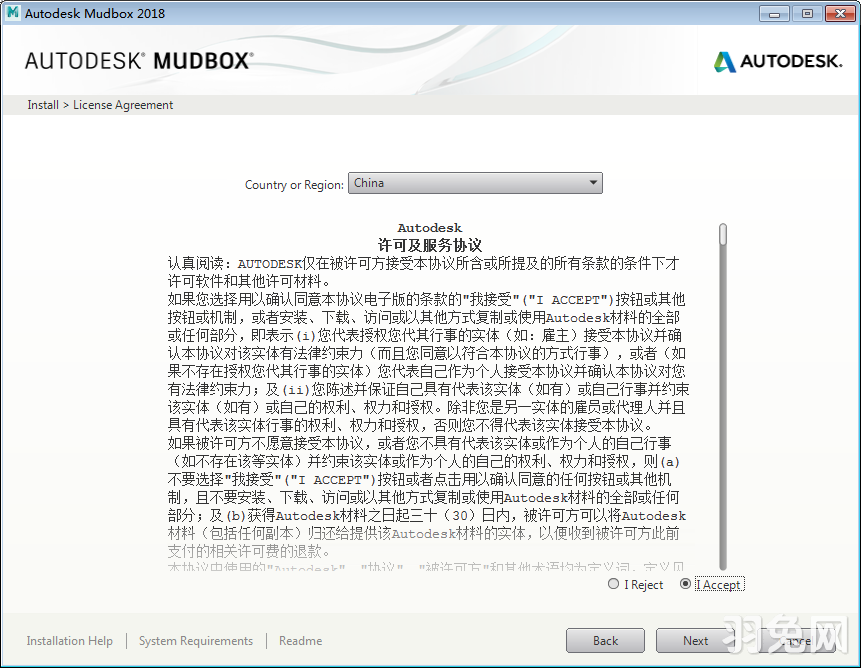Click the Autodesk logo at top right

(777, 61)
